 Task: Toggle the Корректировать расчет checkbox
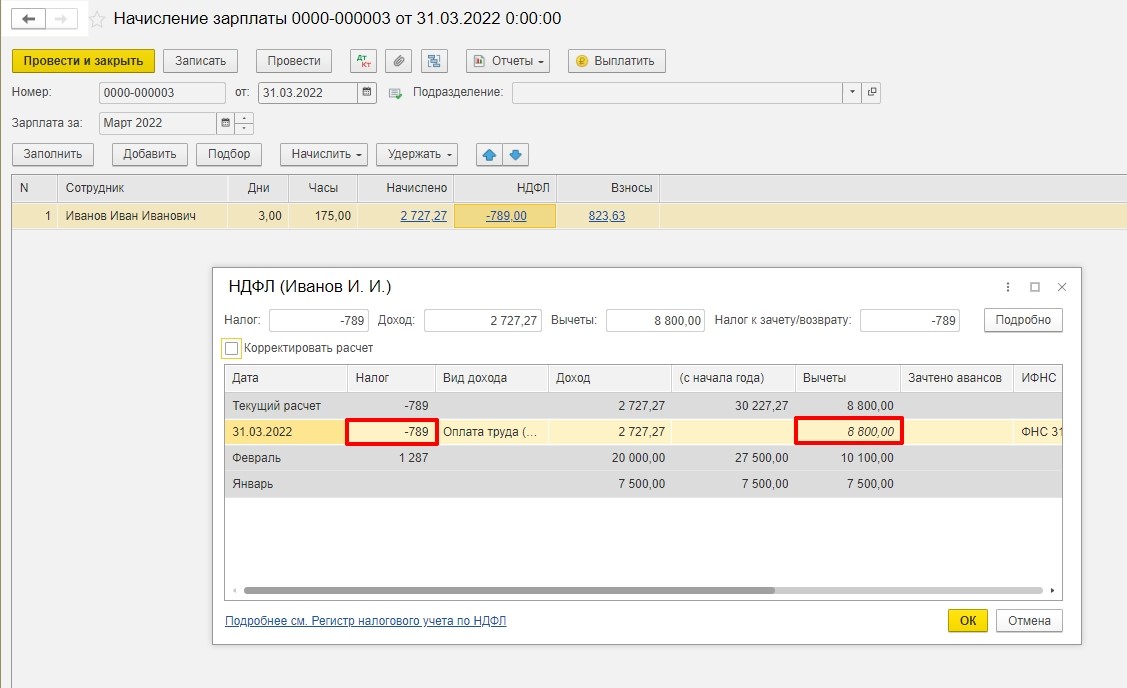point(231,349)
